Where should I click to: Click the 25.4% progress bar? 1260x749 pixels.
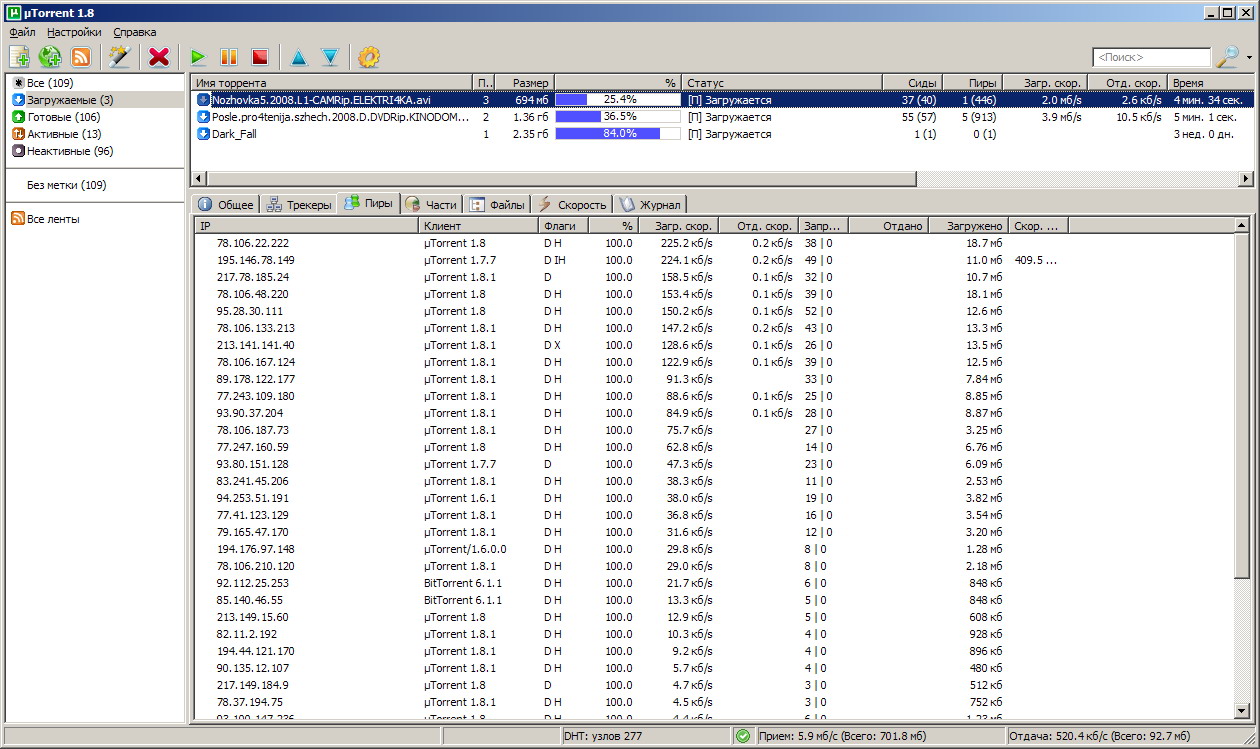[x=617, y=100]
